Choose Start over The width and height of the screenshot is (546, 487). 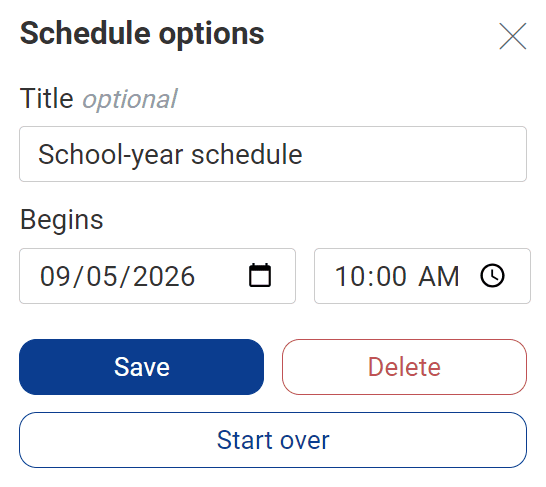(273, 440)
